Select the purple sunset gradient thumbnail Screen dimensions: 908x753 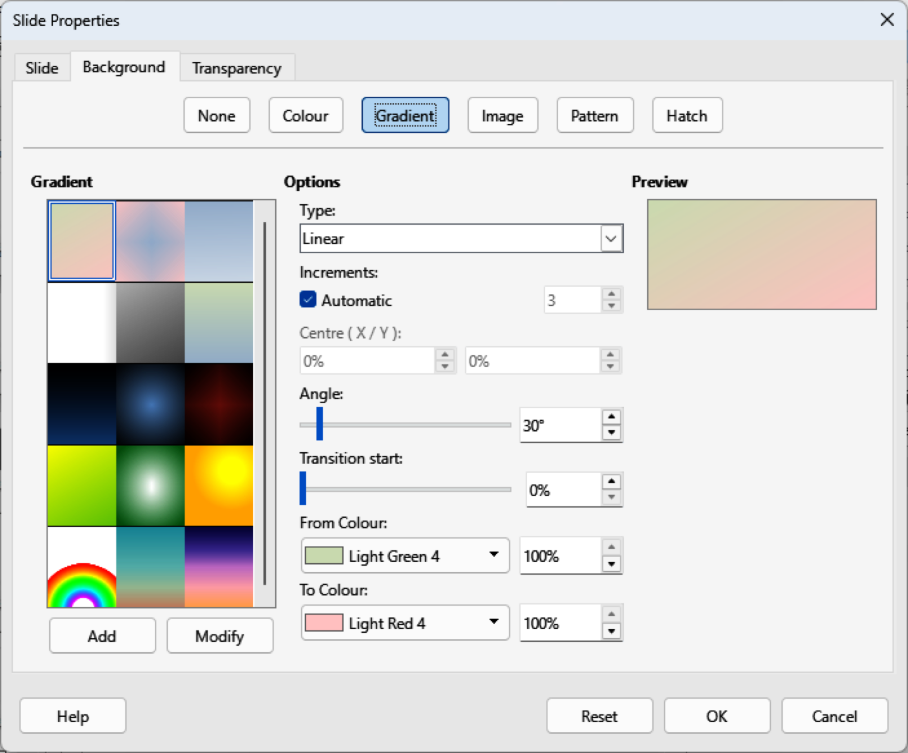(218, 568)
